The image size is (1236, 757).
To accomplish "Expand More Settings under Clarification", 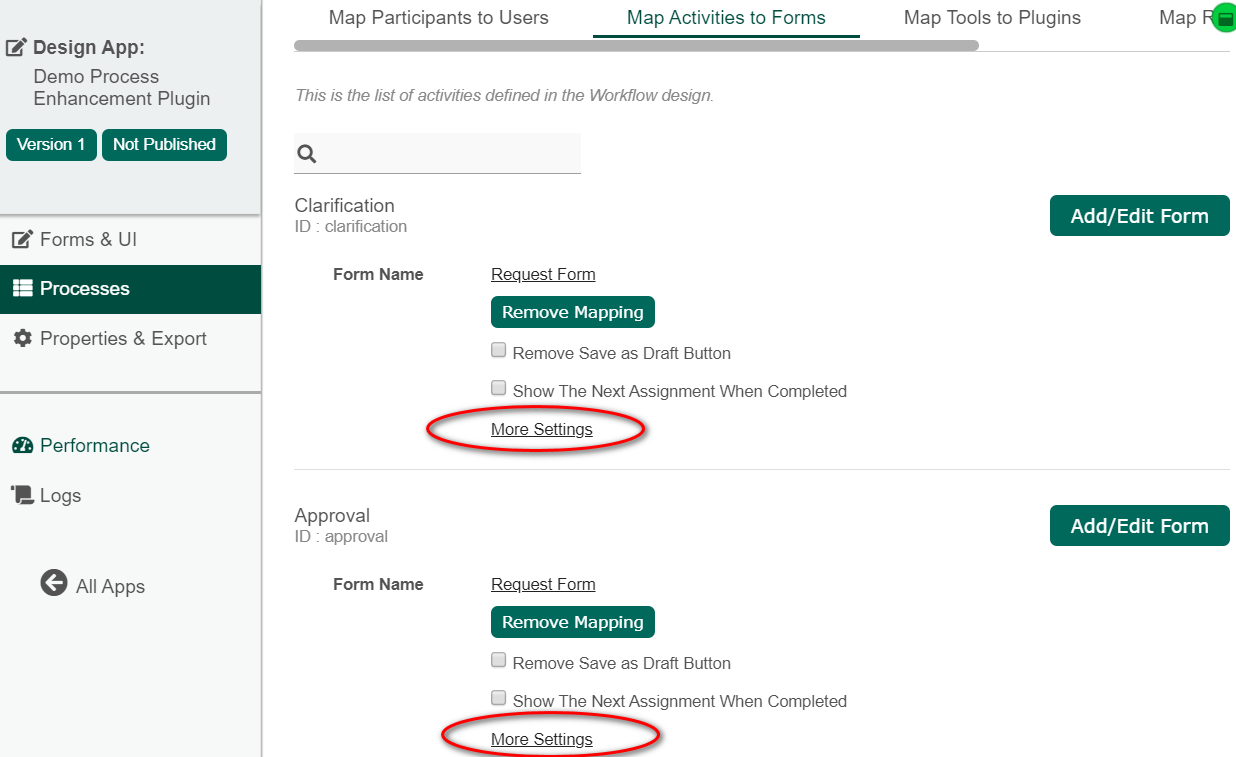I will [541, 430].
